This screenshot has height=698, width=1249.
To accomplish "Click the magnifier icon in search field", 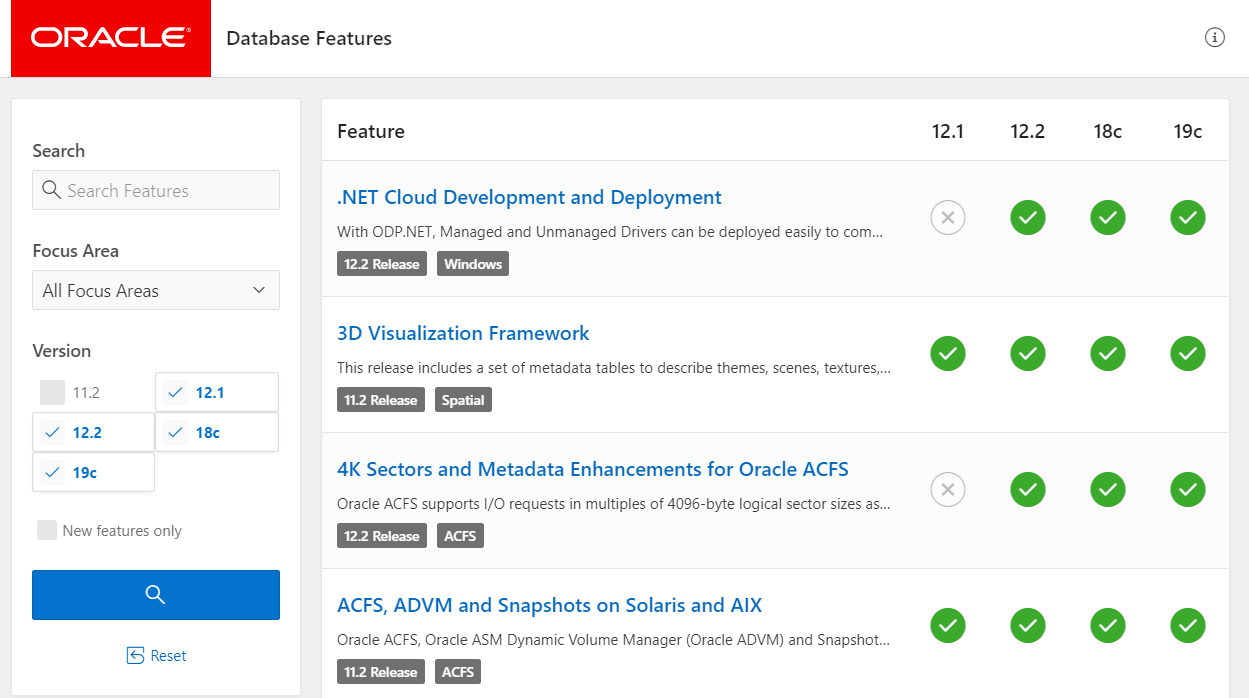I will coord(51,190).
